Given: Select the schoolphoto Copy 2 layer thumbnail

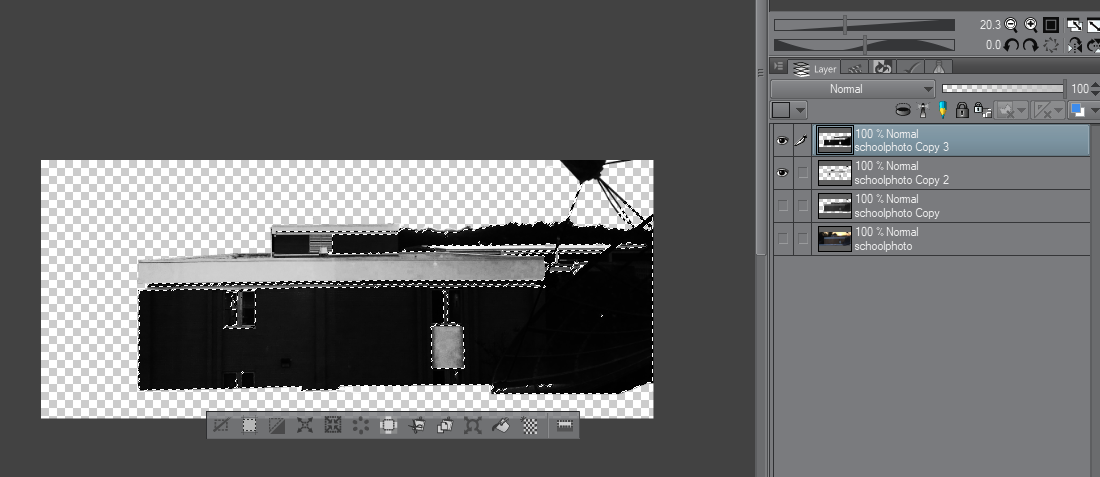Looking at the screenshot, I should coord(835,173).
